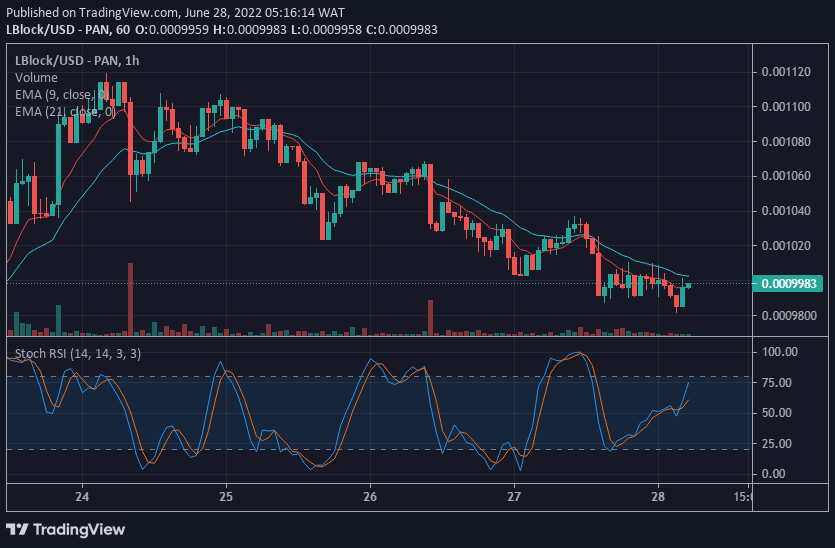
Task: Click the current price tag 0.0009983
Action: (788, 283)
